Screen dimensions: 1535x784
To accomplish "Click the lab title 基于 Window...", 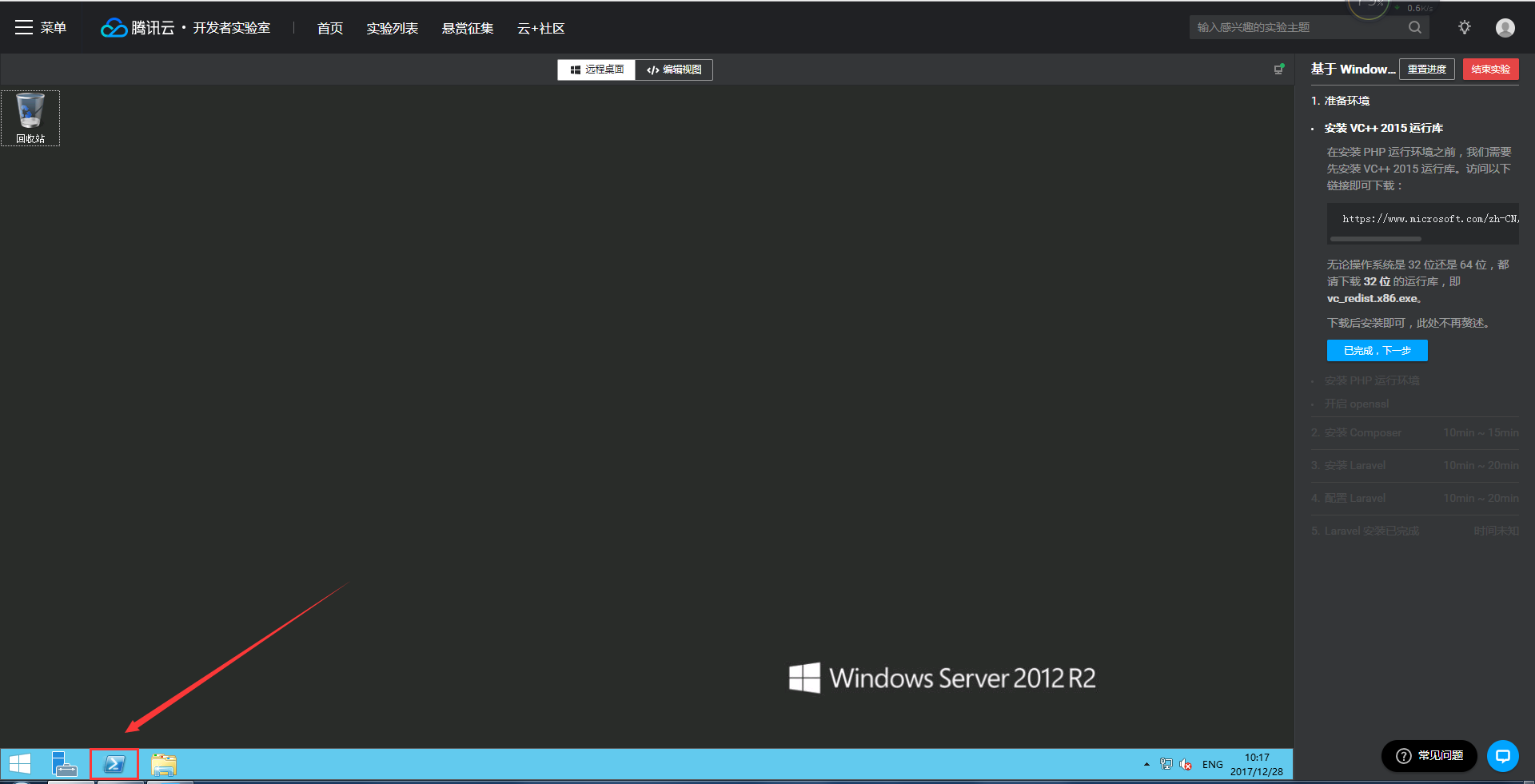I will 1353,70.
